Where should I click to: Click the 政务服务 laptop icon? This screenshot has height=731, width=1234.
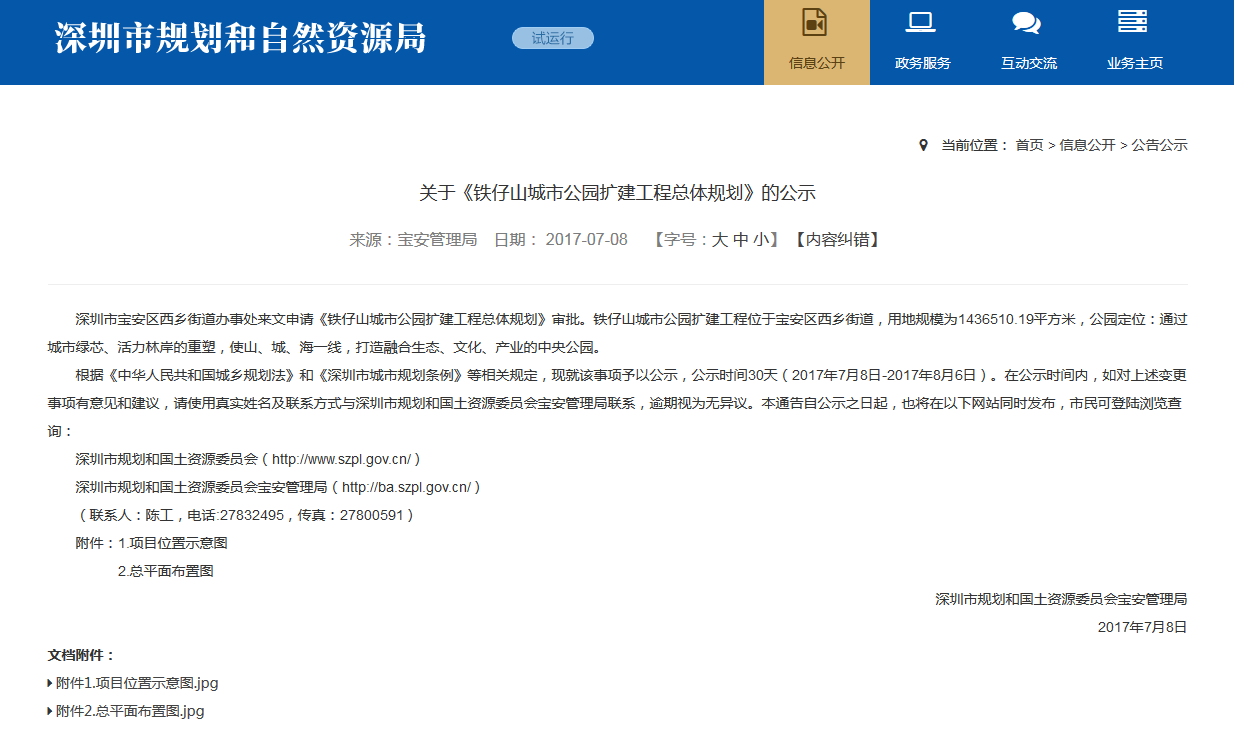tap(921, 22)
